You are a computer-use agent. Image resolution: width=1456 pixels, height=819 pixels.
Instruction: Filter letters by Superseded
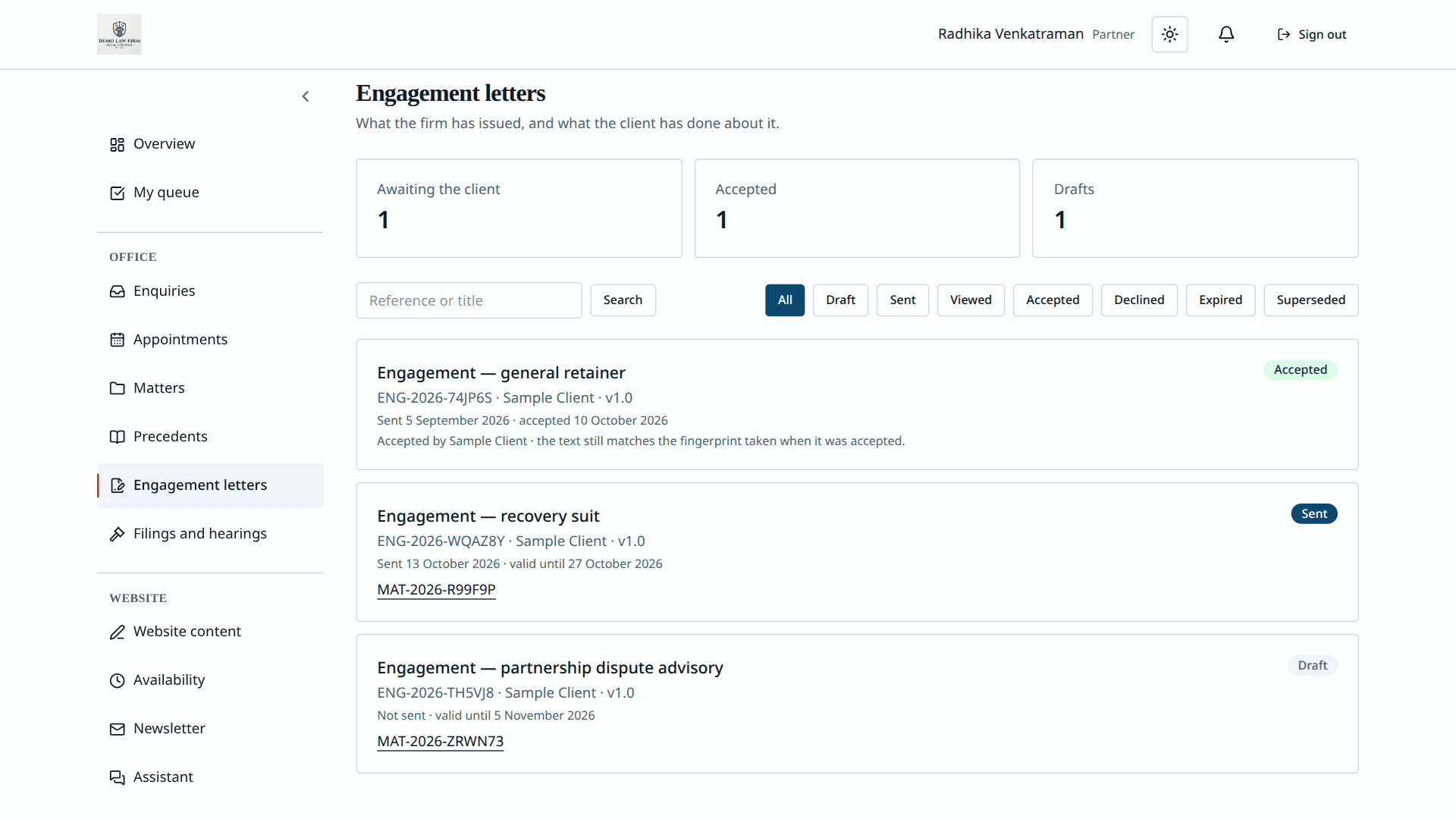click(1310, 300)
